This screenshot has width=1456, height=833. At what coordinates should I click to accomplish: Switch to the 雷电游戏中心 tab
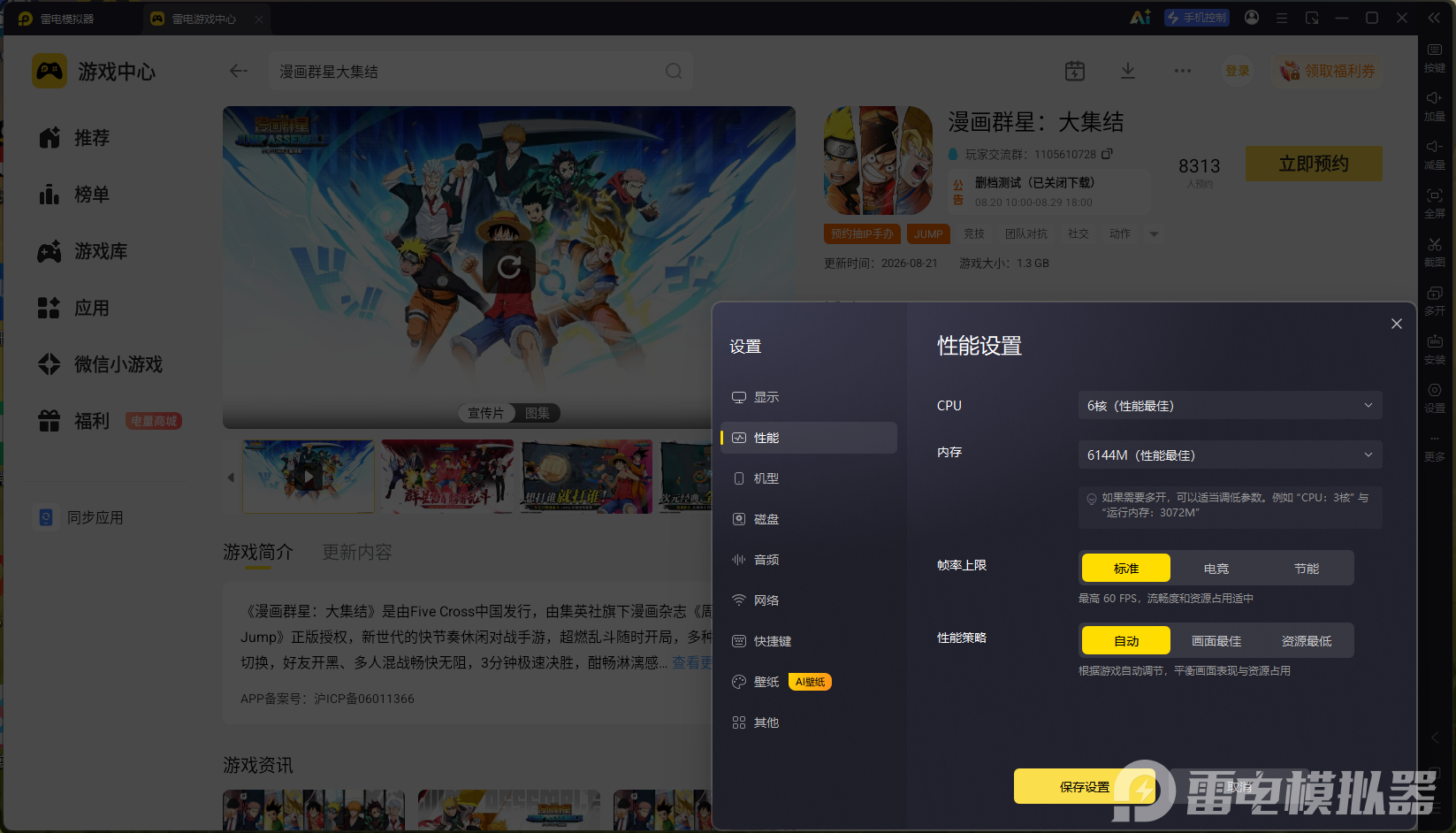click(x=205, y=19)
